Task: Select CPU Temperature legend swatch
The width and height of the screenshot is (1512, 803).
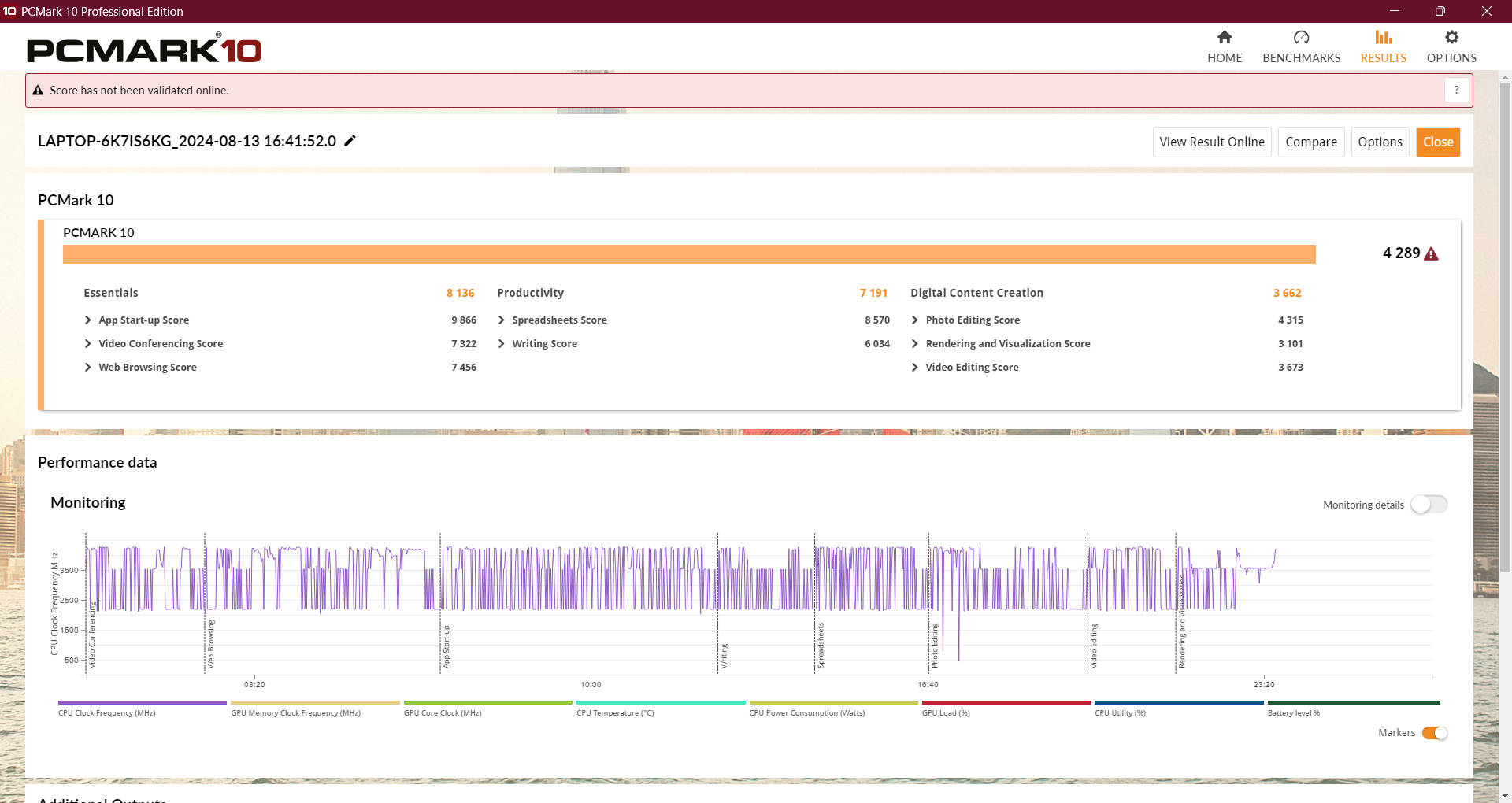Action: point(661,703)
